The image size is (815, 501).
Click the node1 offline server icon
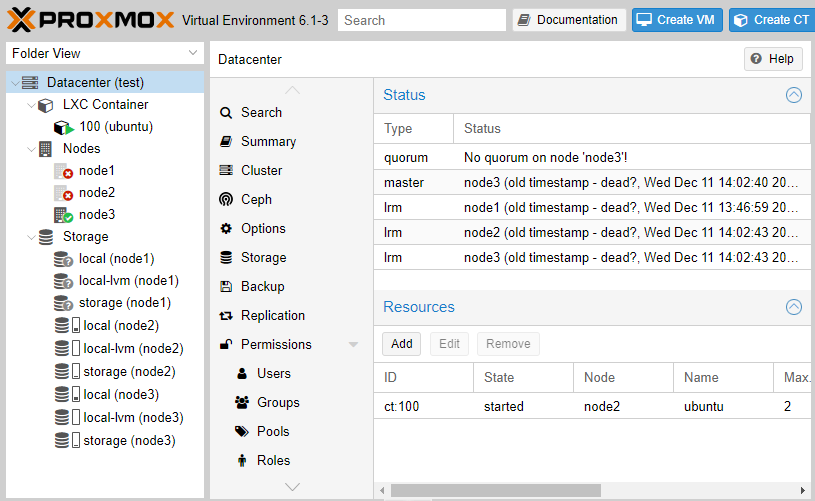(62, 171)
